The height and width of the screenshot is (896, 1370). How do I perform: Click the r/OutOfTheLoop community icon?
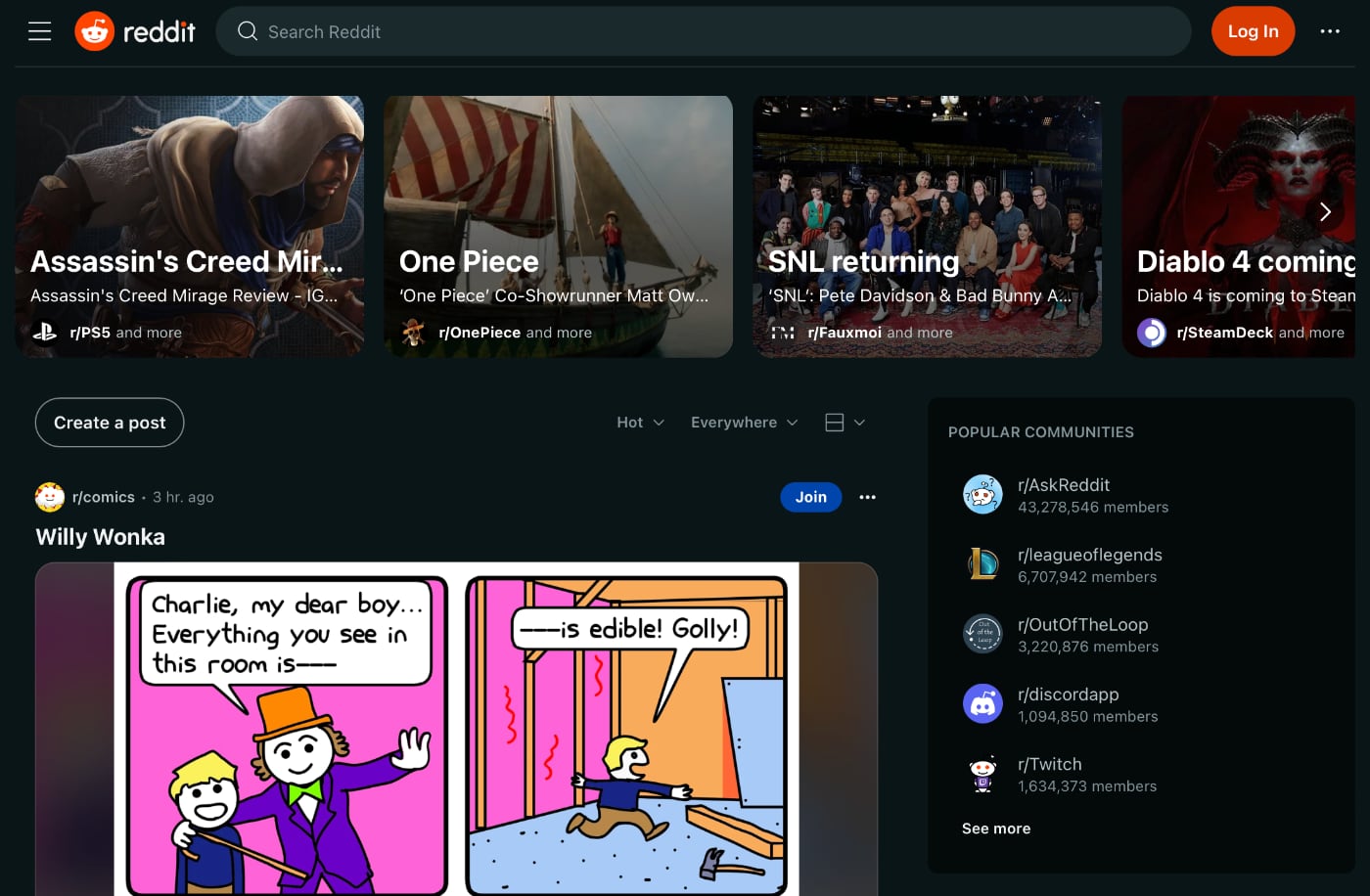(x=982, y=634)
